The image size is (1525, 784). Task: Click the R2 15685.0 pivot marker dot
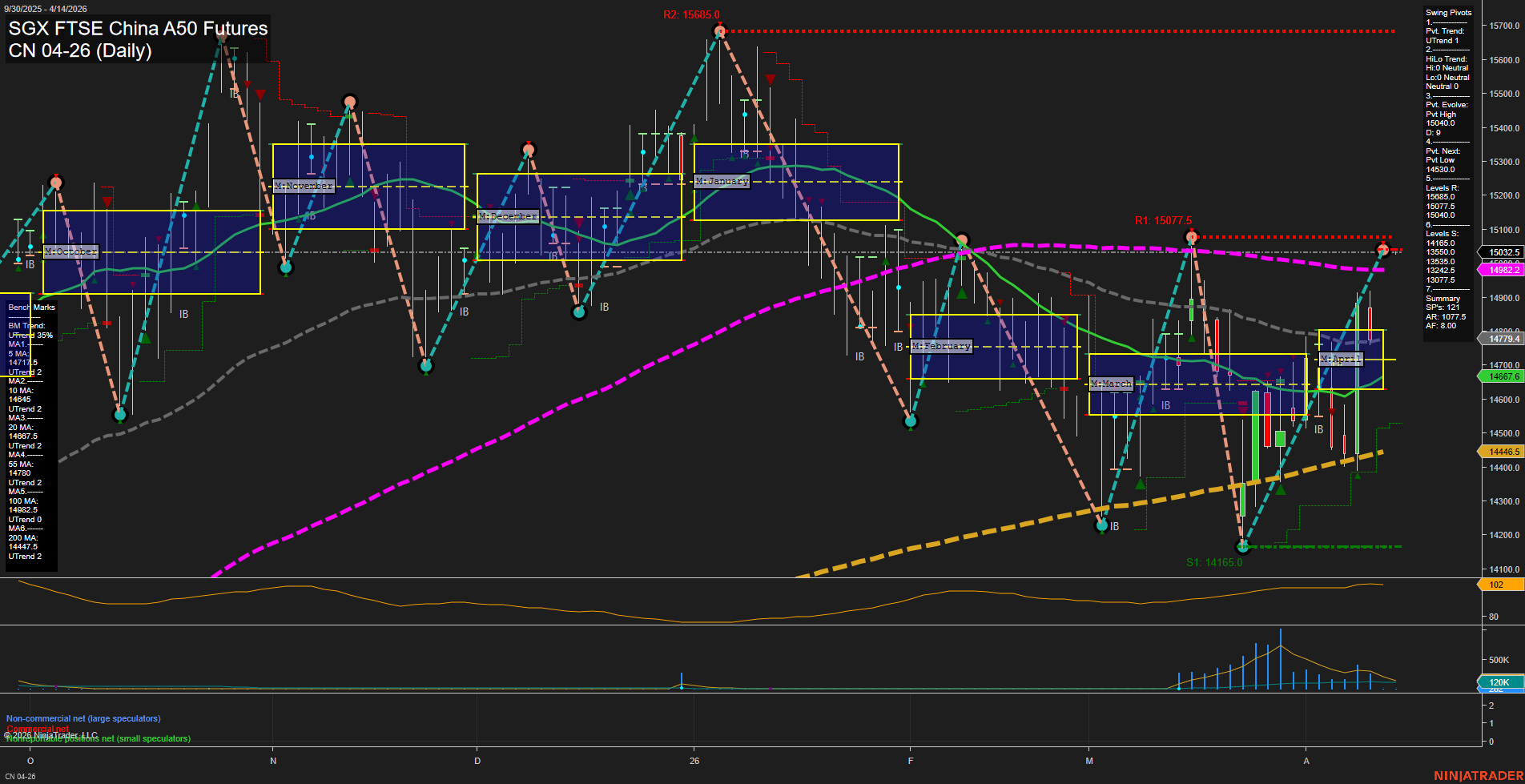click(718, 31)
